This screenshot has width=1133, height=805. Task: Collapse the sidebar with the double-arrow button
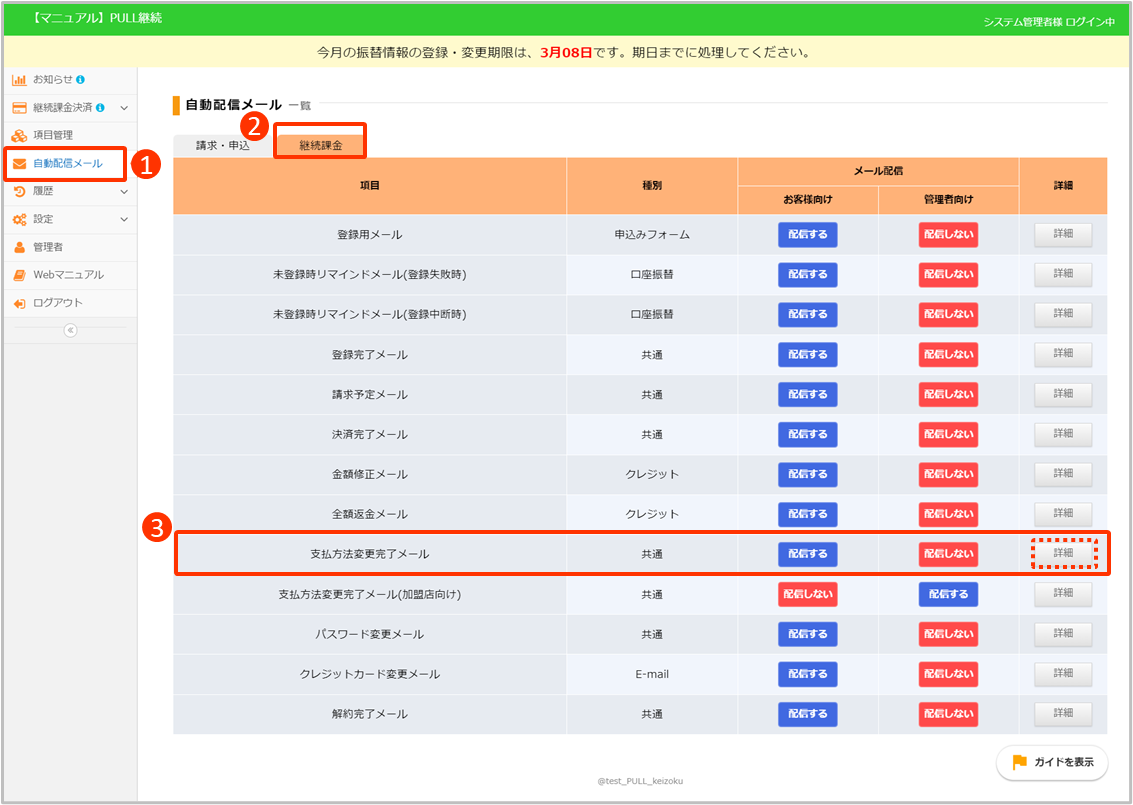(70, 331)
